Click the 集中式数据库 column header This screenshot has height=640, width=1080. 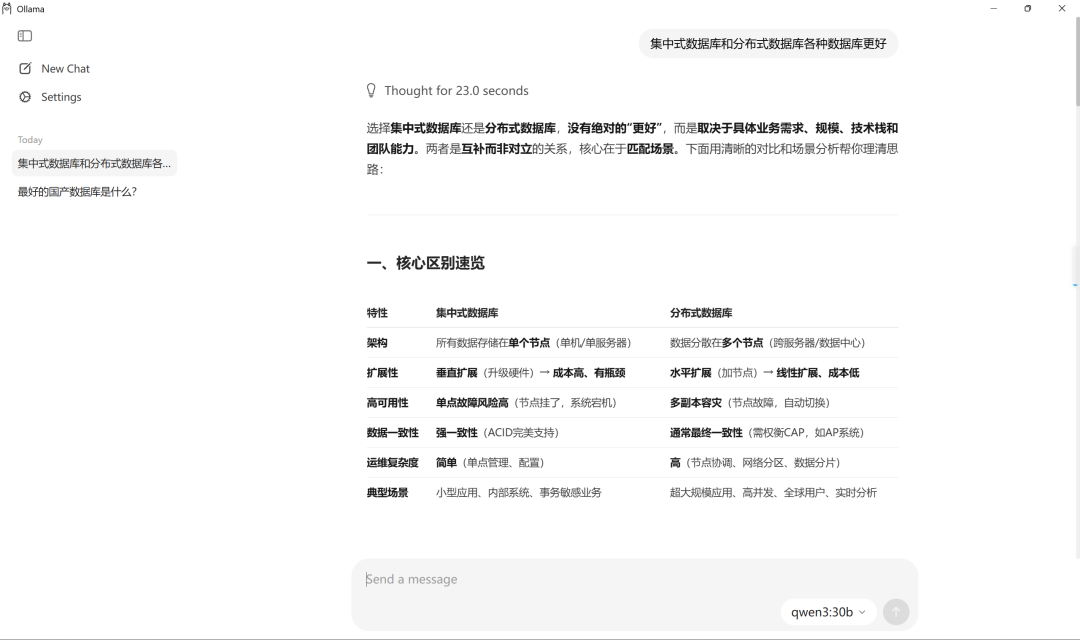click(x=467, y=313)
